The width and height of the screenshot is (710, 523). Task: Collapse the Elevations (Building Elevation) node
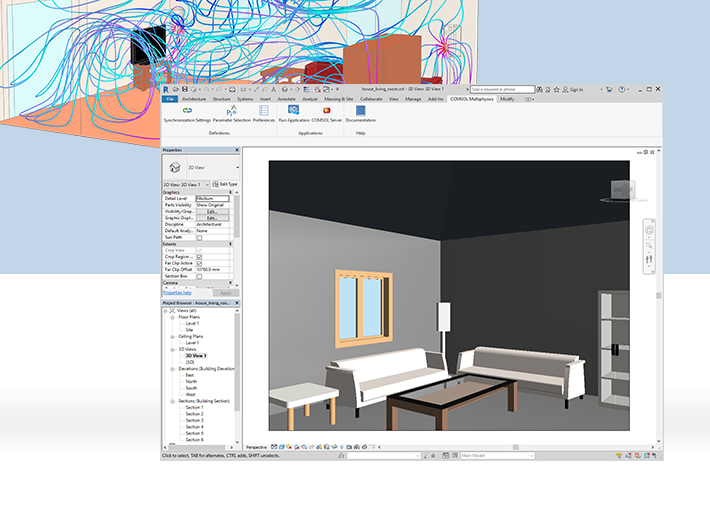(173, 369)
